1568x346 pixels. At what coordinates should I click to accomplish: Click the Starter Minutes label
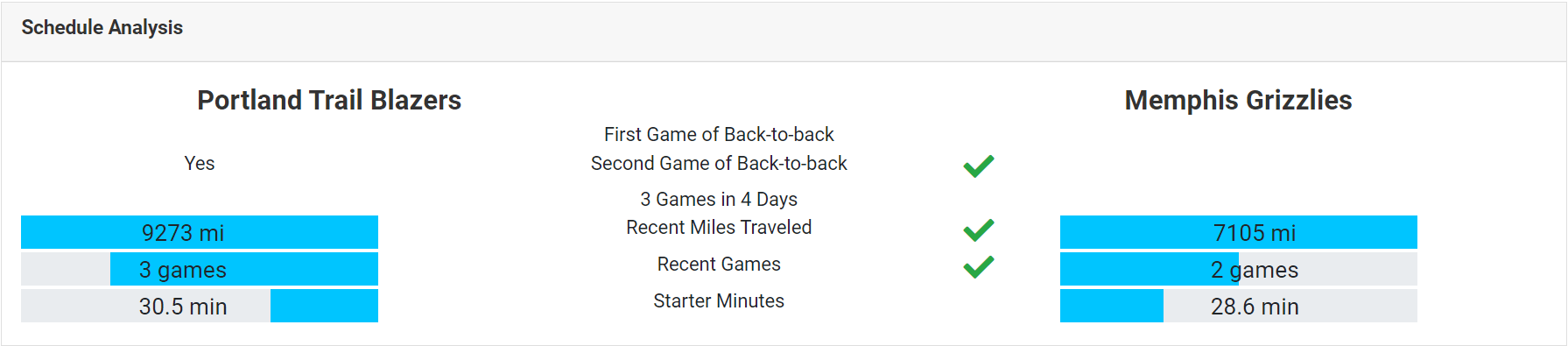pos(719,300)
